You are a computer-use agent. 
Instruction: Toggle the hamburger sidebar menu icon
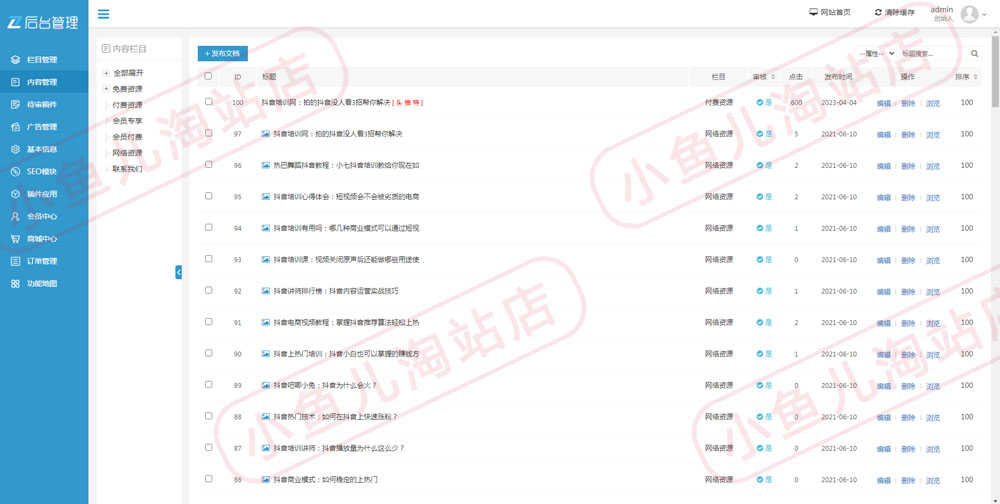(103, 14)
